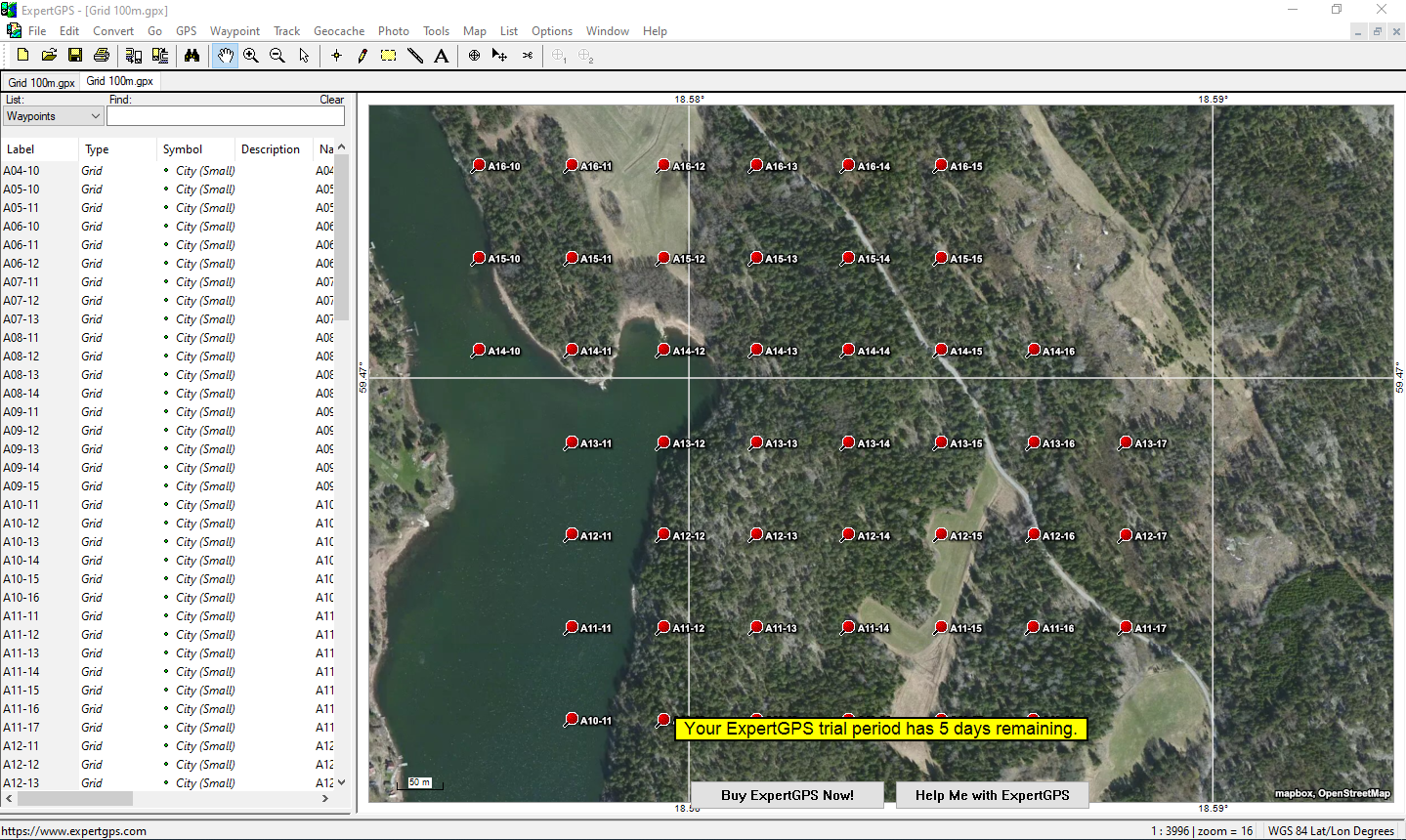Open the Waypoints list dropdown
This screenshot has height=840, width=1406.
pyautogui.click(x=53, y=116)
